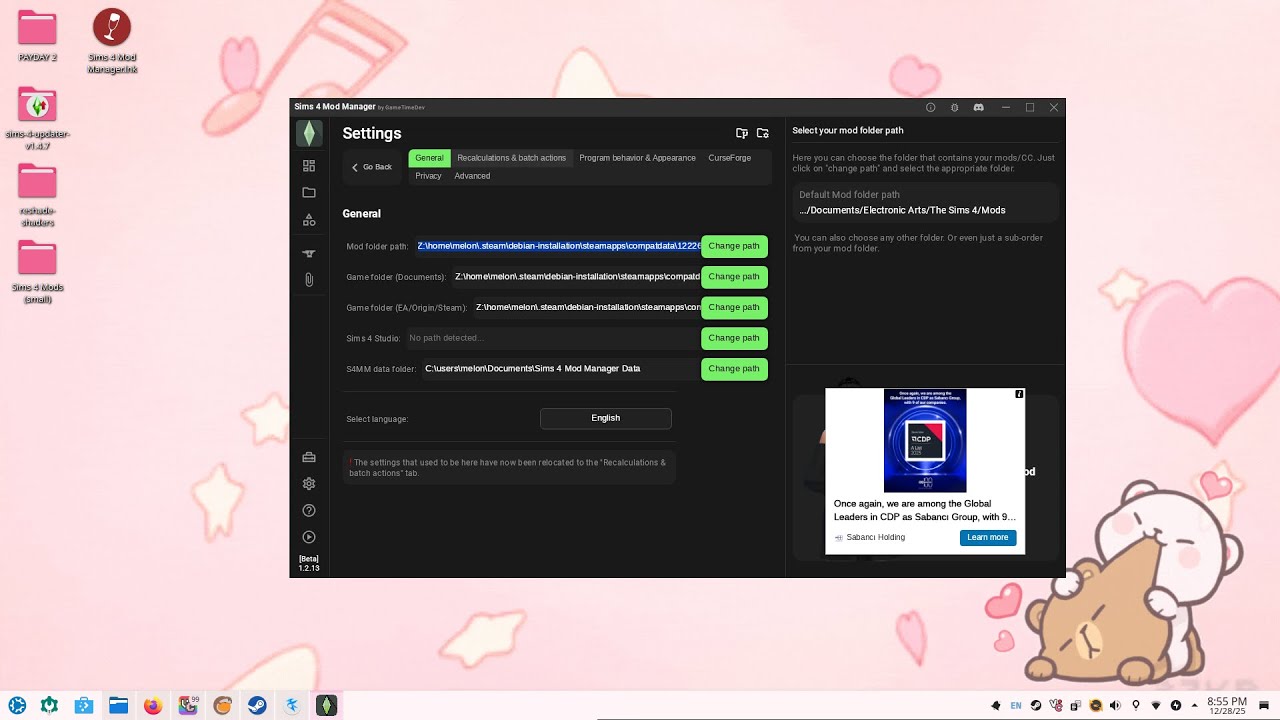Click the Steam icon in the system tray
The width and height of the screenshot is (1280, 720).
click(x=1035, y=705)
